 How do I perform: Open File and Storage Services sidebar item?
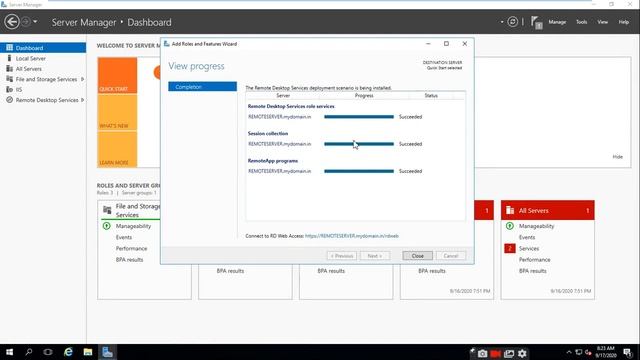coord(46,79)
